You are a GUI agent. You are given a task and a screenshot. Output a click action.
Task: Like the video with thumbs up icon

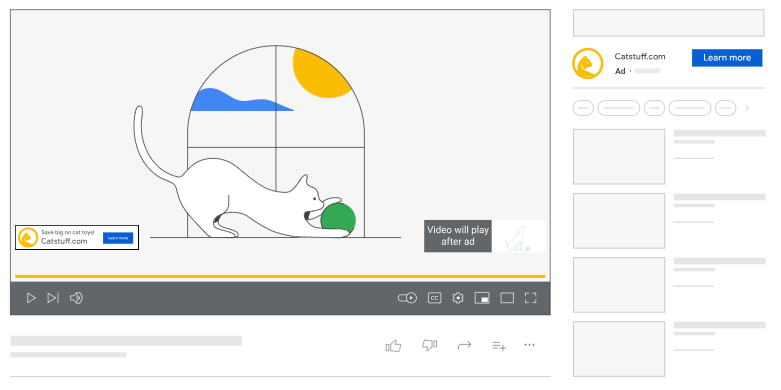[x=393, y=345]
